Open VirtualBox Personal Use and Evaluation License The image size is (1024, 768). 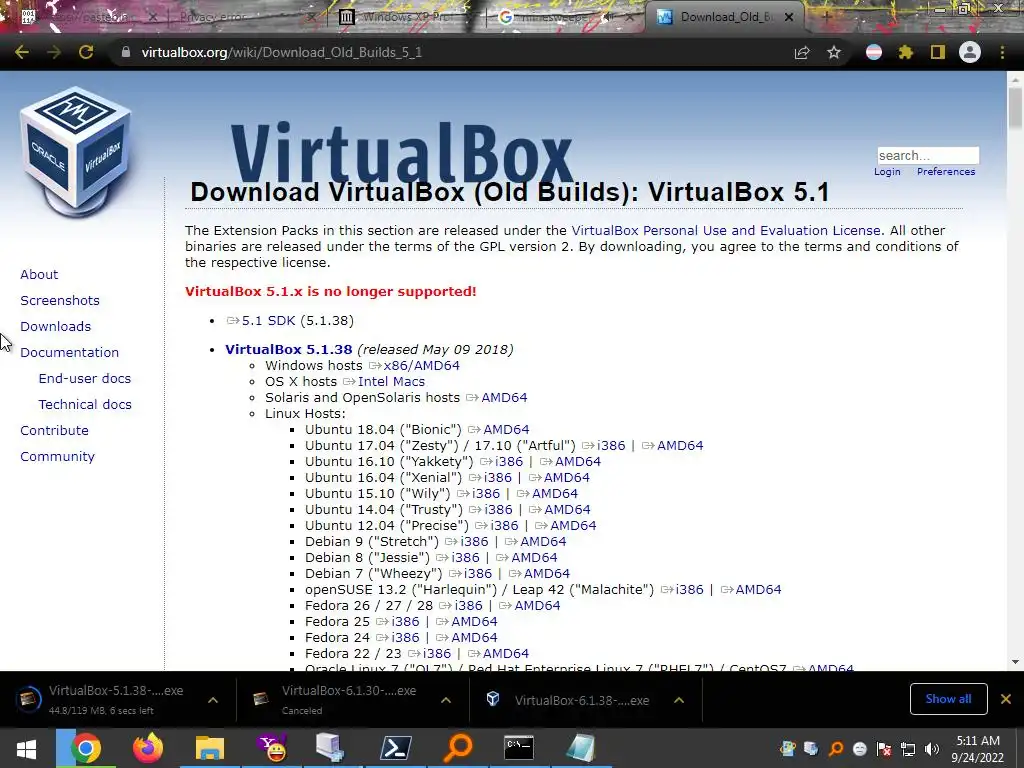[726, 231]
